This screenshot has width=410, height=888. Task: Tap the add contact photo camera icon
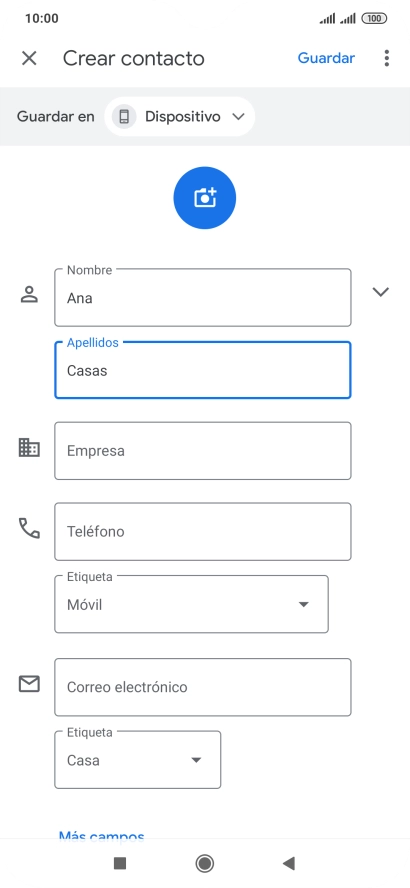click(x=204, y=198)
